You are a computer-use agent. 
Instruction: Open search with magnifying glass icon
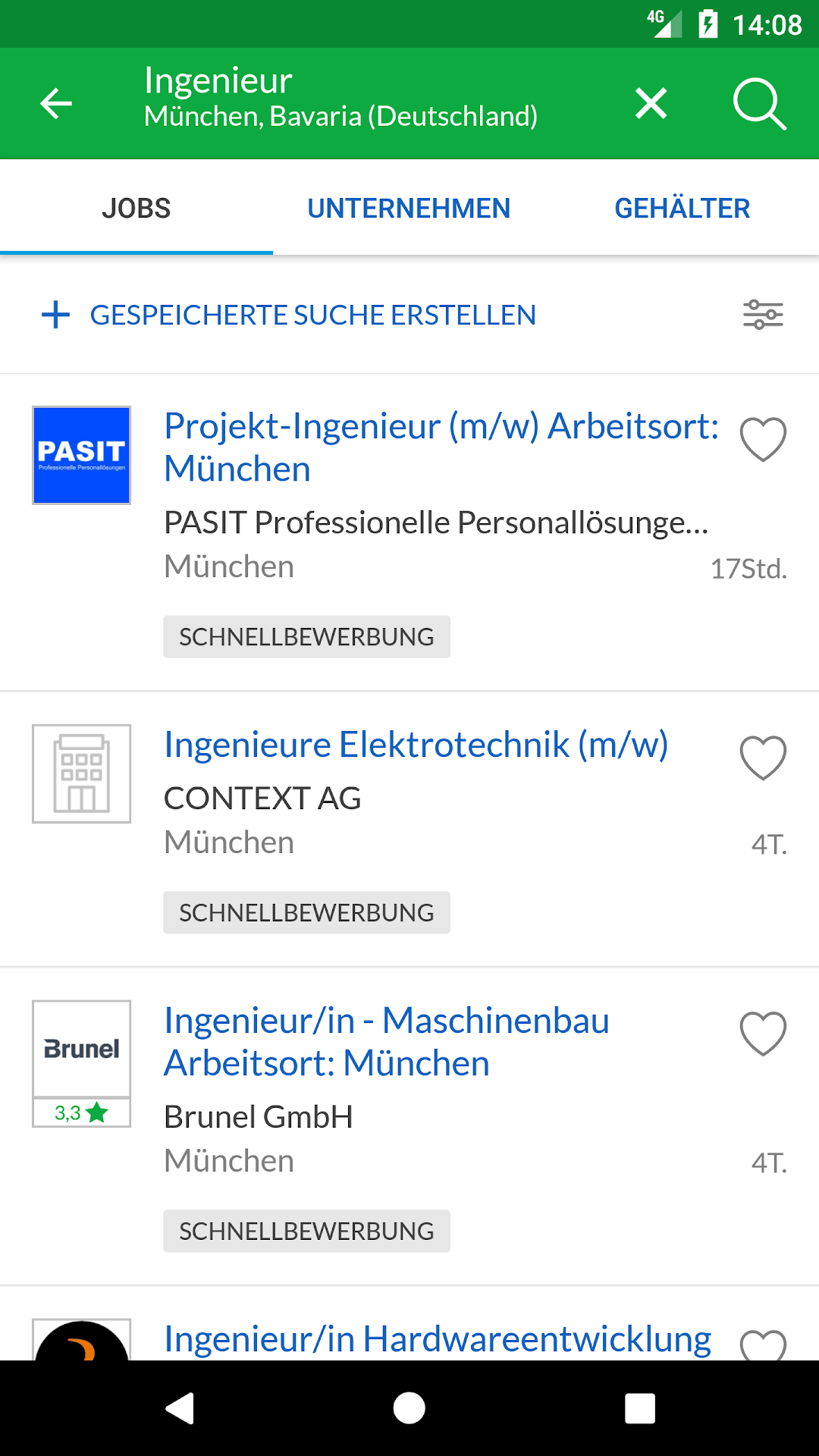point(759,103)
